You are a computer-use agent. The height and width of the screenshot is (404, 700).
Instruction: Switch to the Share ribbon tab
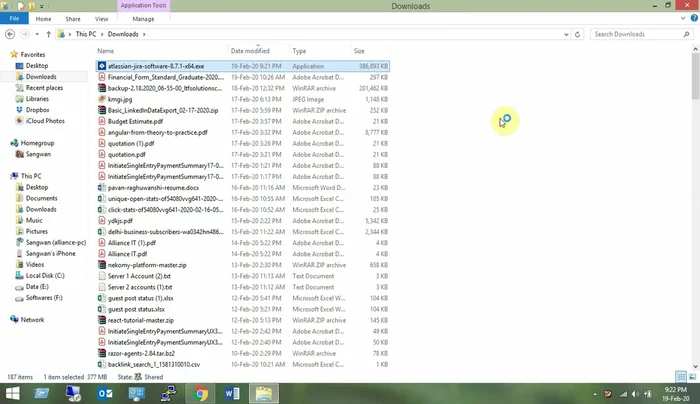[73, 19]
